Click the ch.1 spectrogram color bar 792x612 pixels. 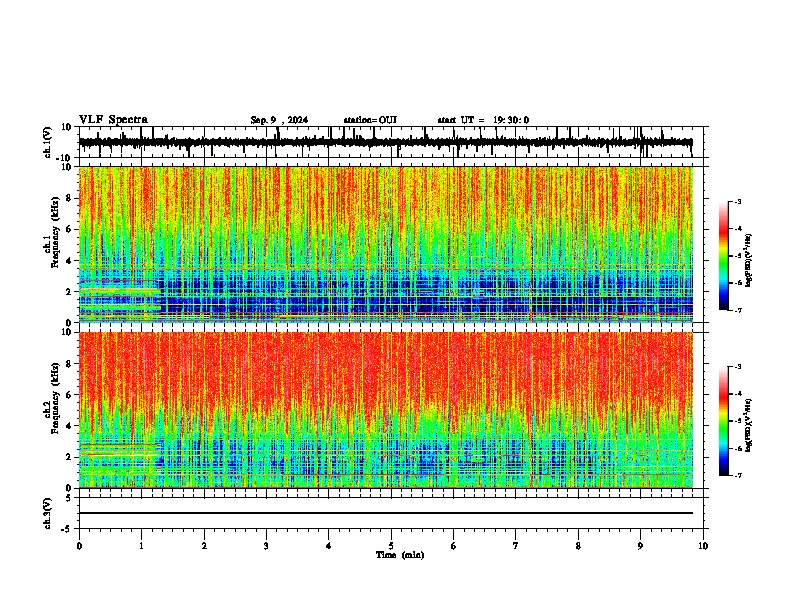(723, 256)
